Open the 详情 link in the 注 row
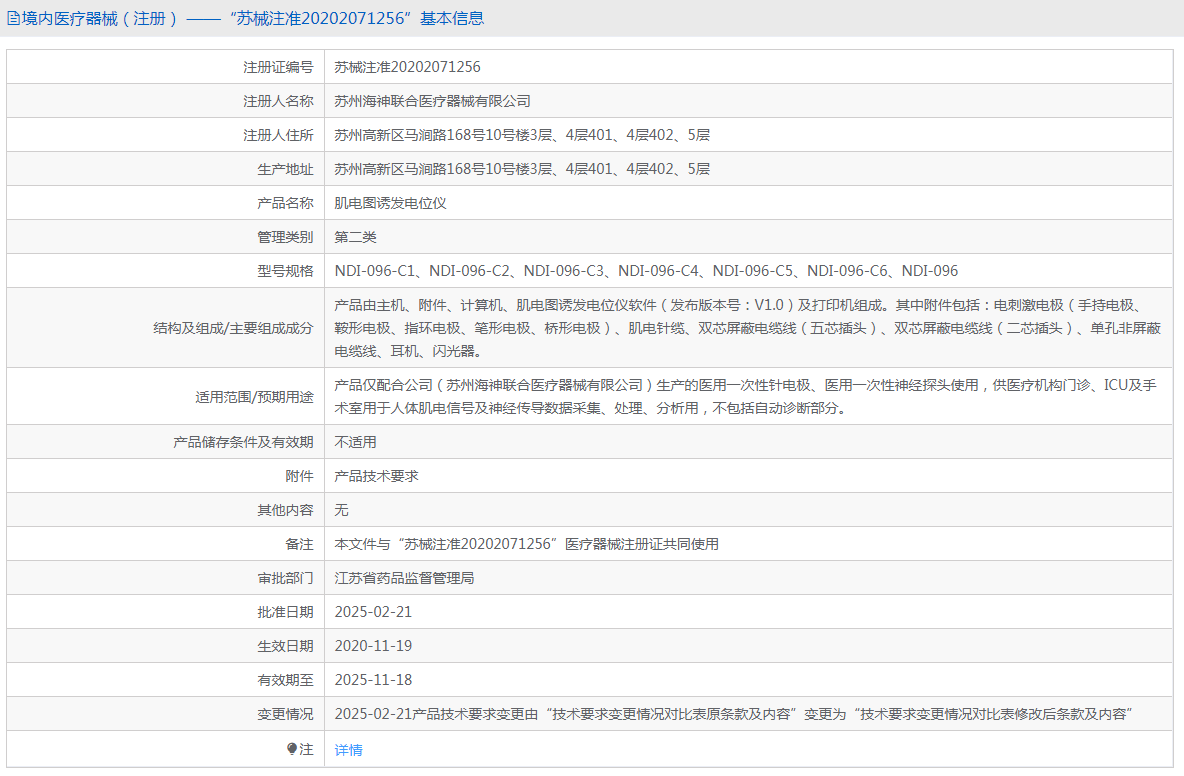The width and height of the screenshot is (1184, 776). click(x=348, y=750)
